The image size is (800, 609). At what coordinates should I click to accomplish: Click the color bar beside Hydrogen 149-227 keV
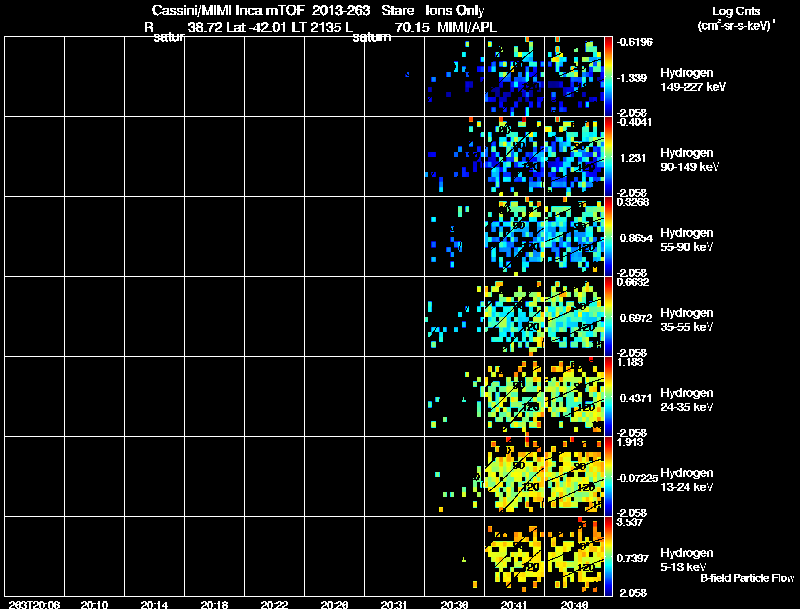pyautogui.click(x=608, y=76)
